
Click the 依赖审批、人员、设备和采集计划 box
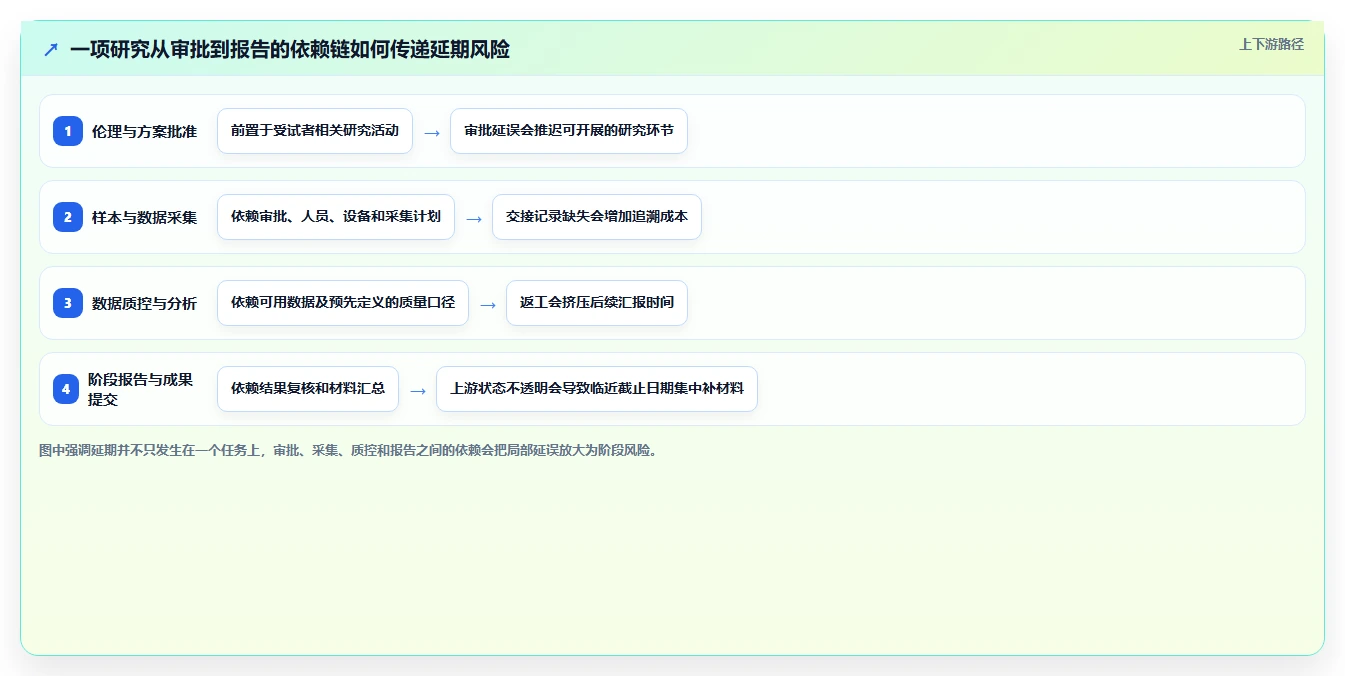coord(336,217)
